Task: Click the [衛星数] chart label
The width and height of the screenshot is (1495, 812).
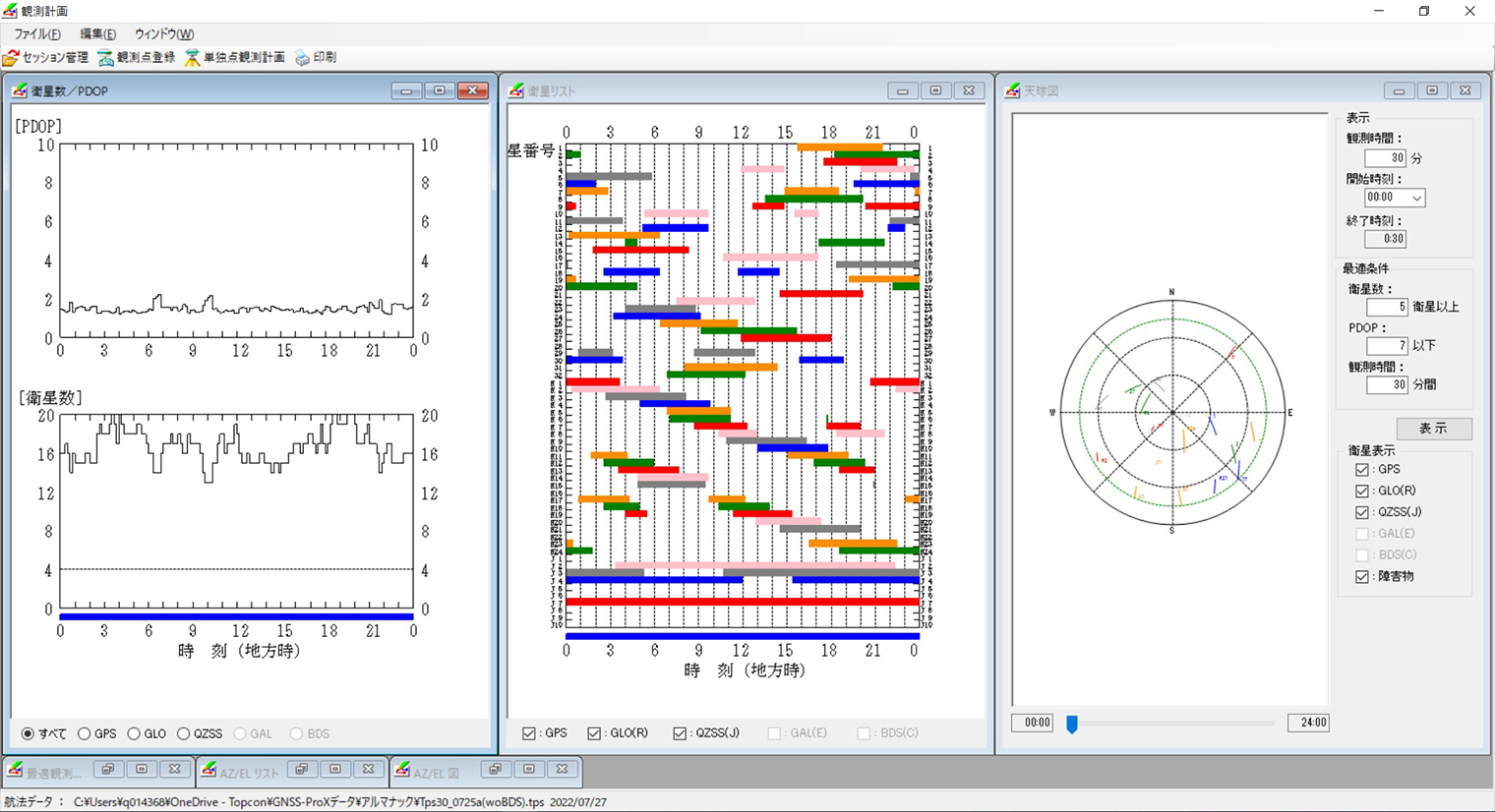Action: 50,398
